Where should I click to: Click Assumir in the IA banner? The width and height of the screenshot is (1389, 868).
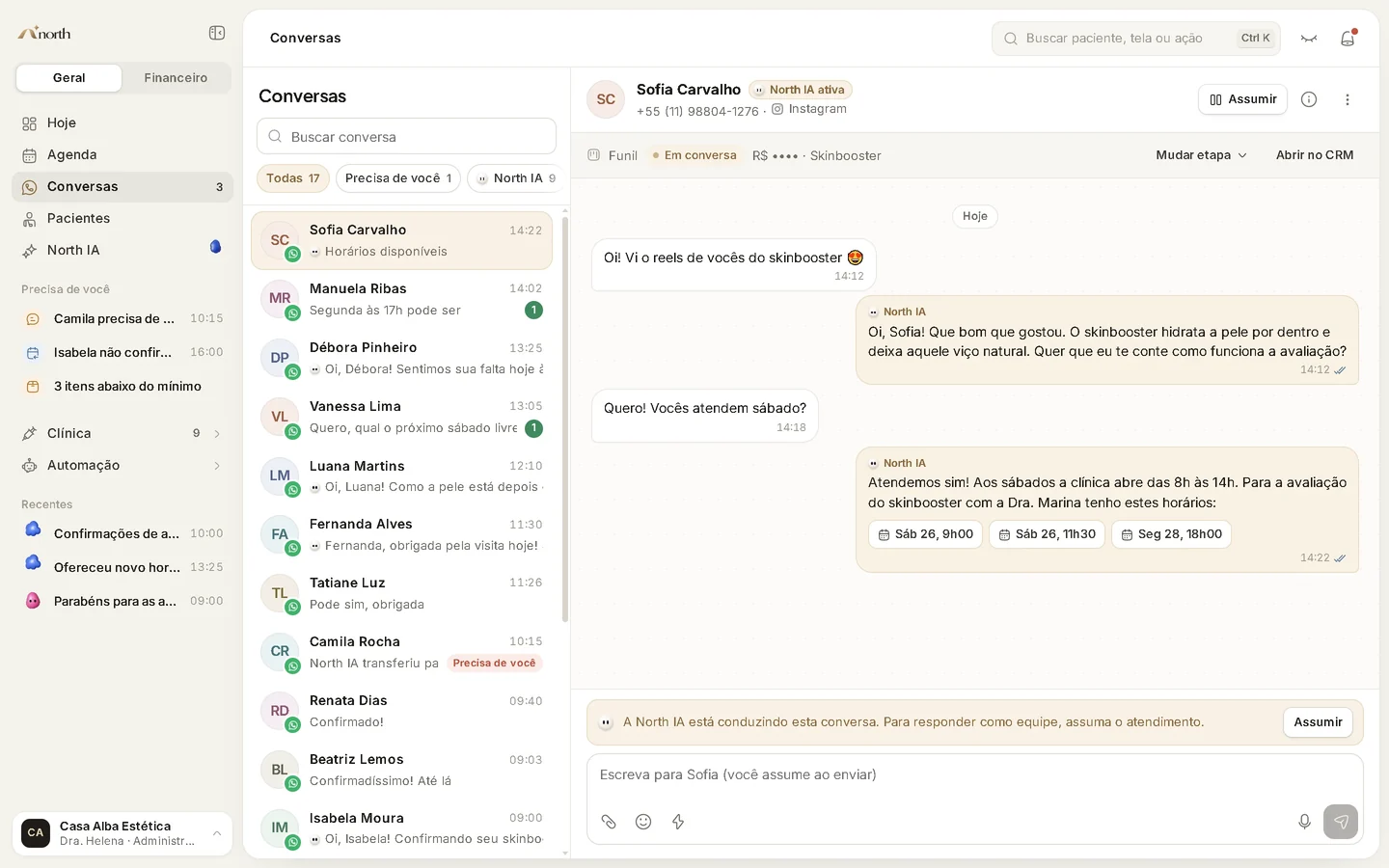click(1318, 722)
